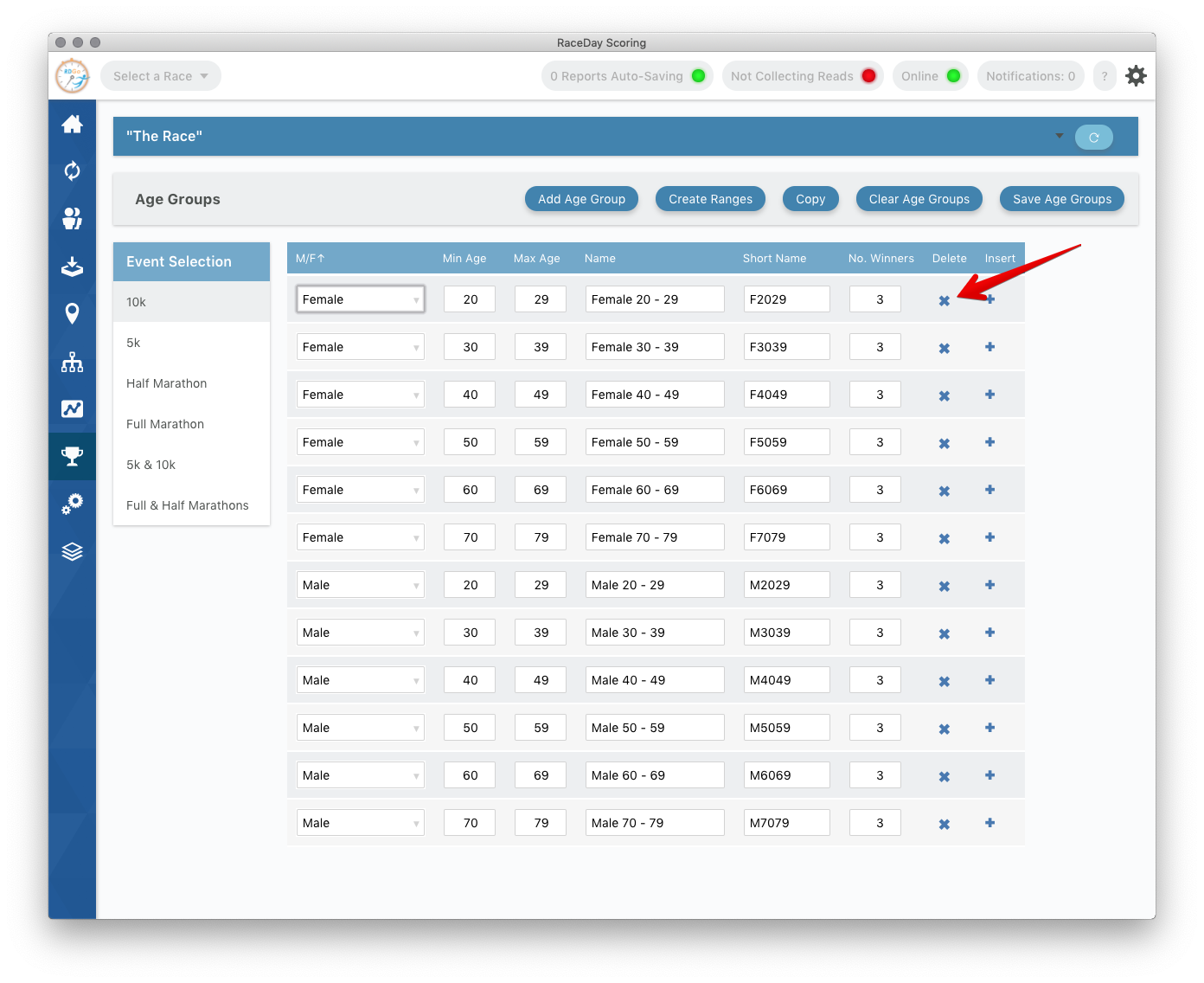Click the sync arrows sidebar icon
This screenshot has width=1204, height=983.
pos(72,171)
